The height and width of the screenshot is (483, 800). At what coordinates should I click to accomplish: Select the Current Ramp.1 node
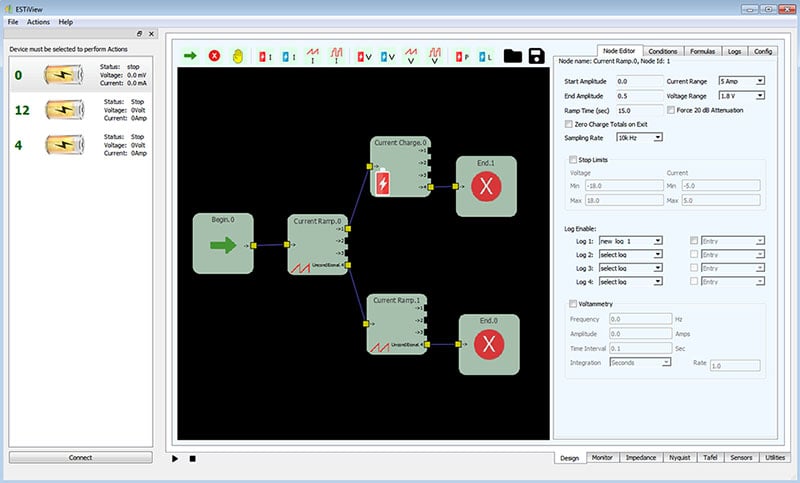pyautogui.click(x=397, y=324)
